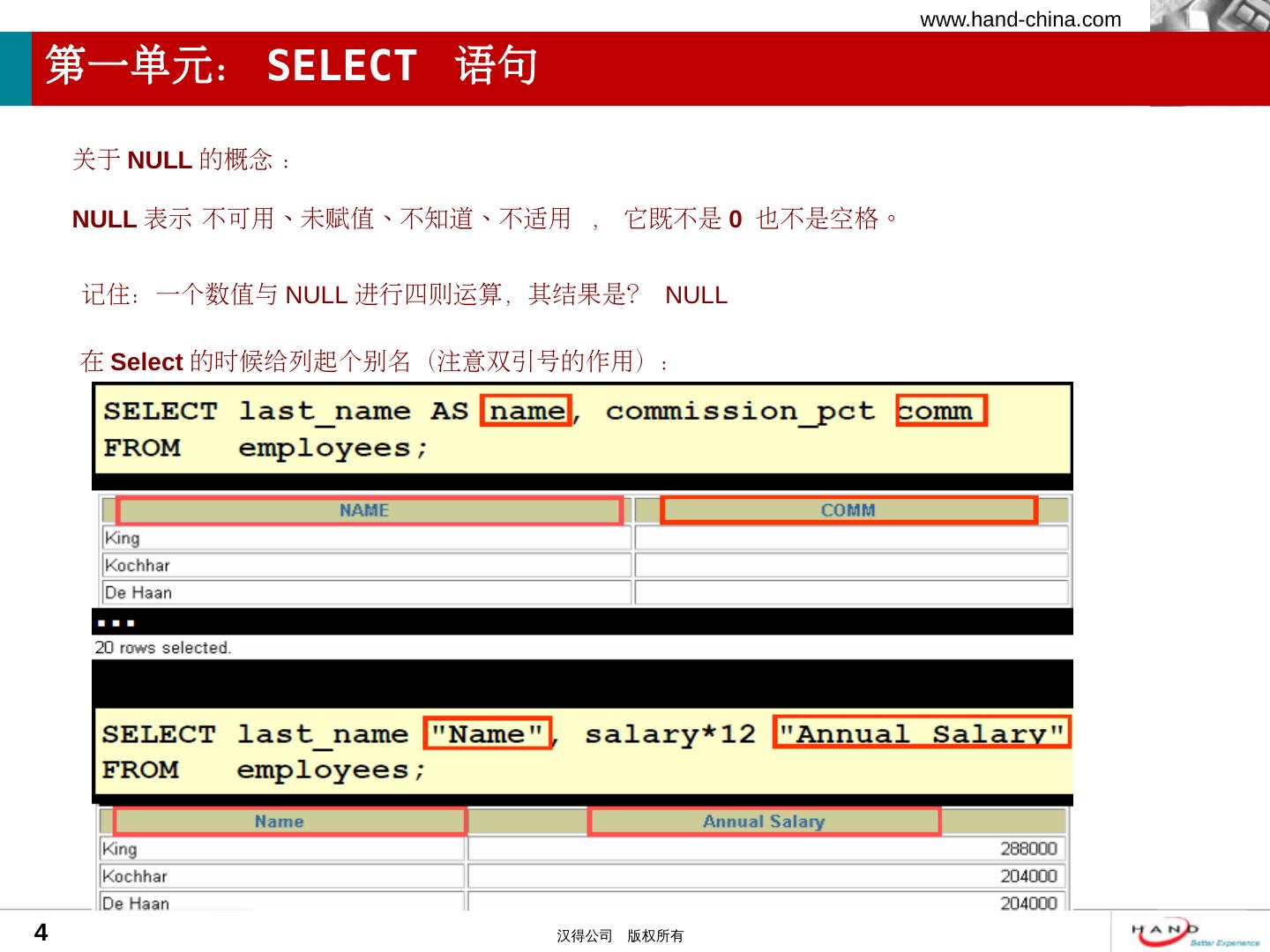Select the line "在 Select 的时候给列起个别名"
The width and height of the screenshot is (1270, 952).
[375, 361]
